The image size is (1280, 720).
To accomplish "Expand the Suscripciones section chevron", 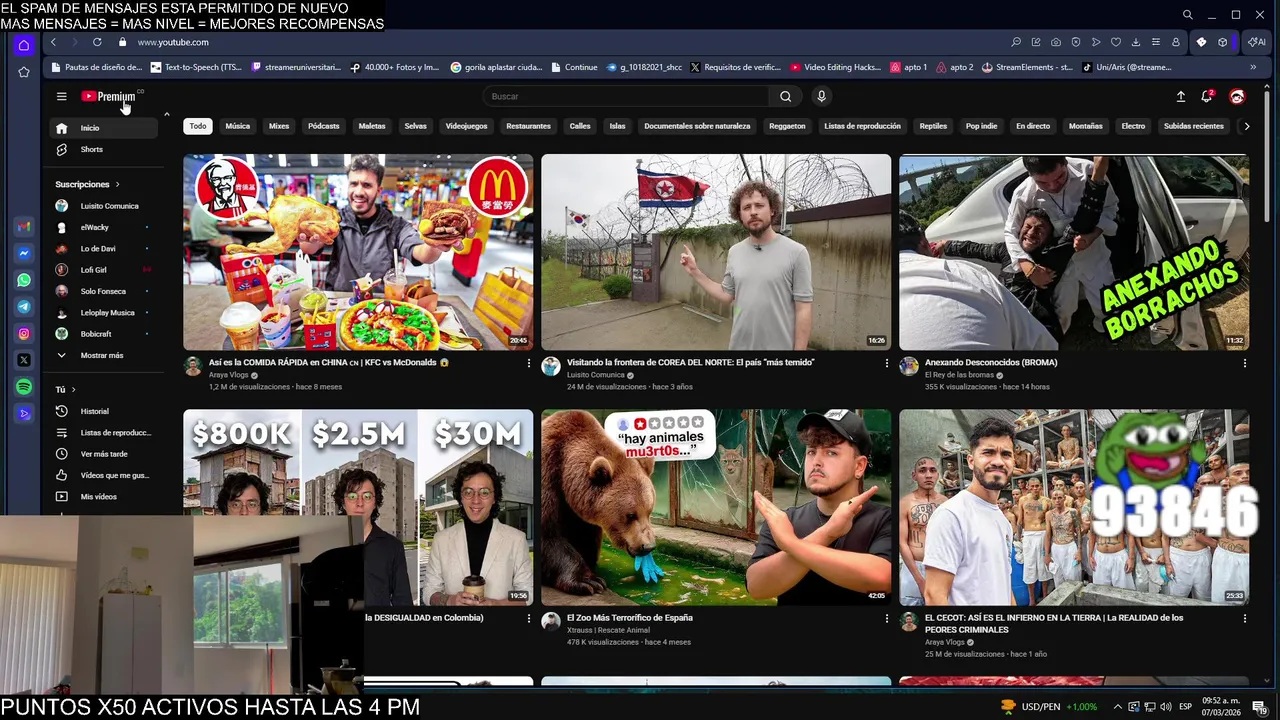I will (x=117, y=184).
